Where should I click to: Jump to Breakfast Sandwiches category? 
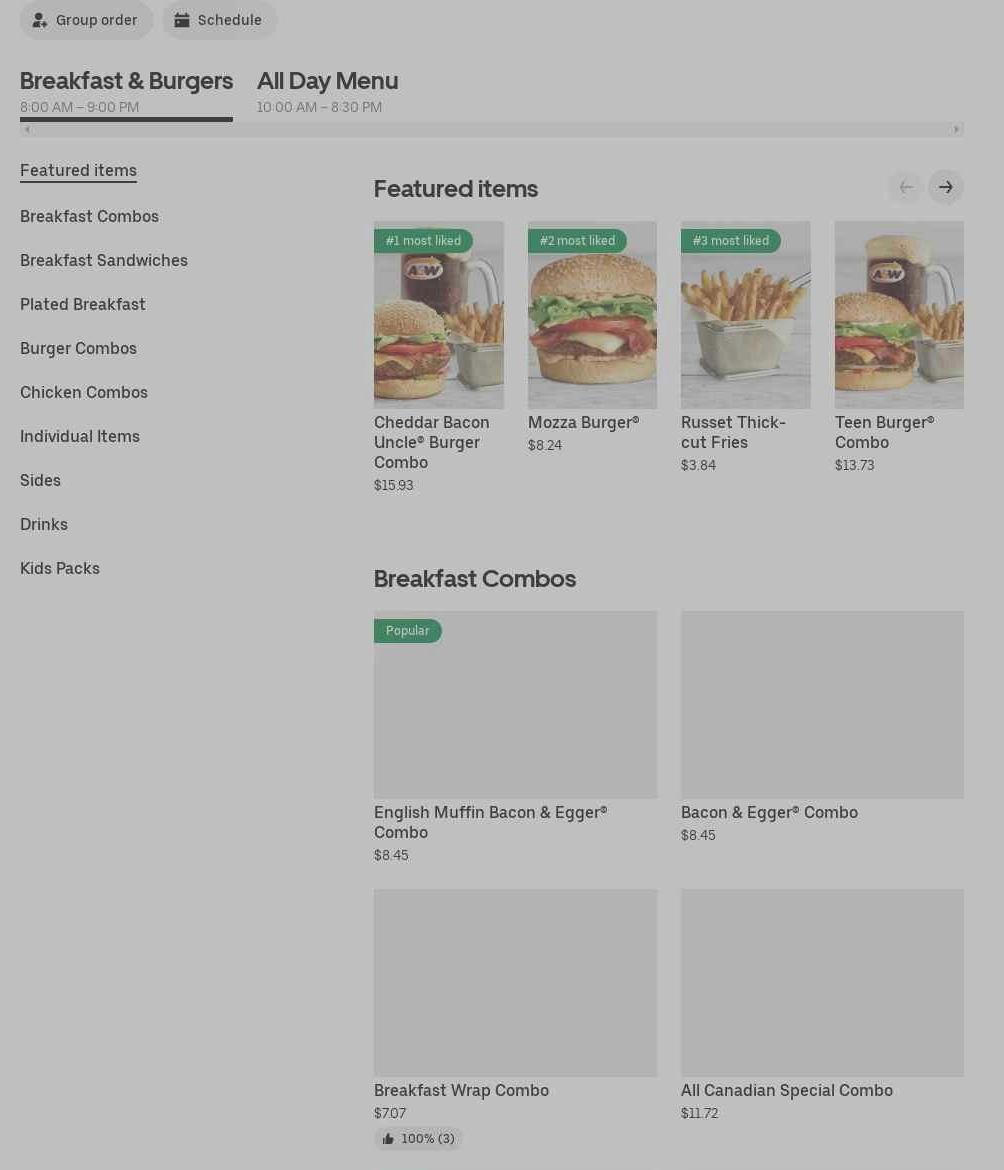[x=104, y=260]
